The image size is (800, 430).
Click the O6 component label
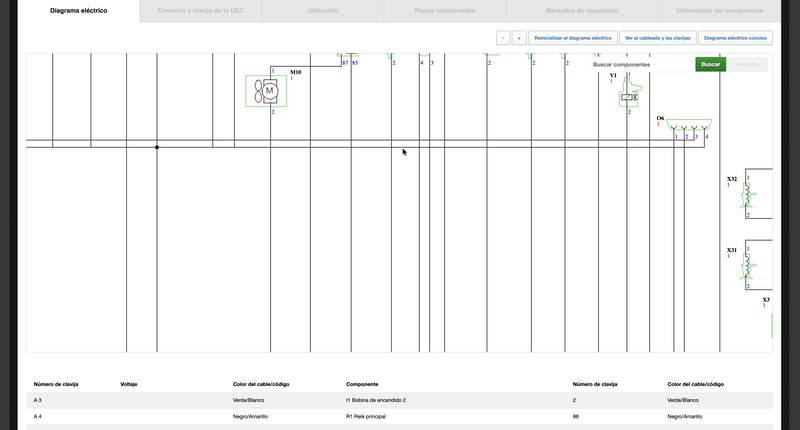point(660,118)
